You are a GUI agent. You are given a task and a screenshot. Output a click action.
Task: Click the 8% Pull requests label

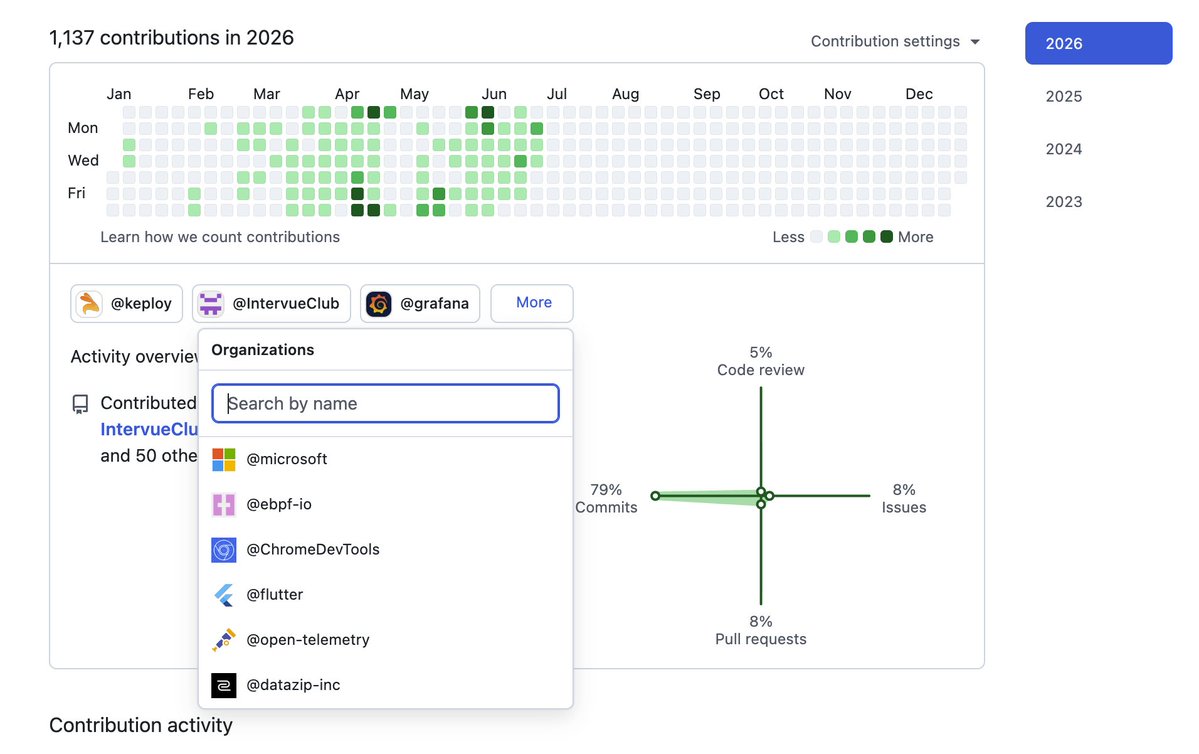(x=761, y=630)
